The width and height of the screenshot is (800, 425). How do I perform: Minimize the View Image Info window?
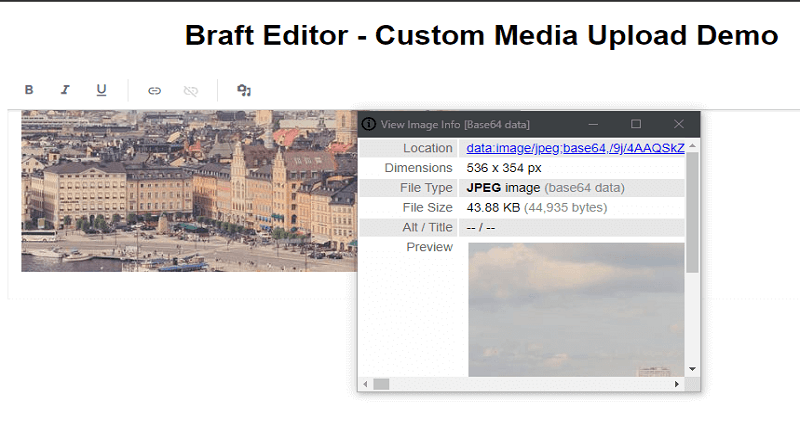[592, 124]
